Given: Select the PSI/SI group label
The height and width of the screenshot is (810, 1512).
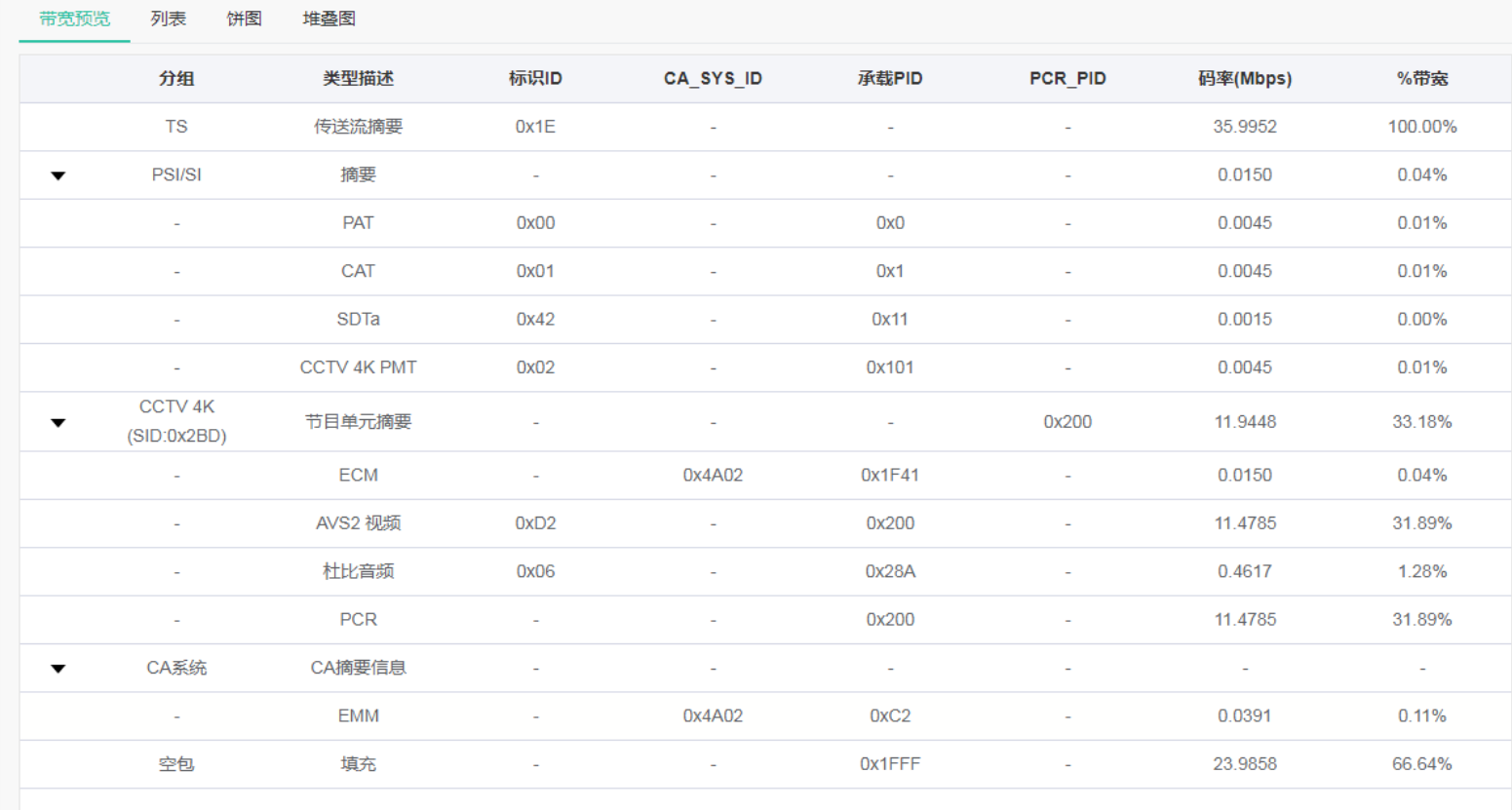Looking at the screenshot, I should click(x=176, y=175).
